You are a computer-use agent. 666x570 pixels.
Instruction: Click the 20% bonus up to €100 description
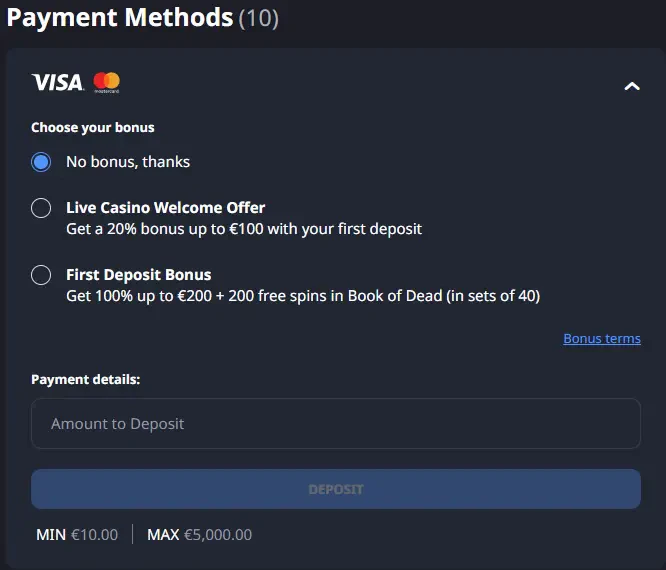click(244, 229)
